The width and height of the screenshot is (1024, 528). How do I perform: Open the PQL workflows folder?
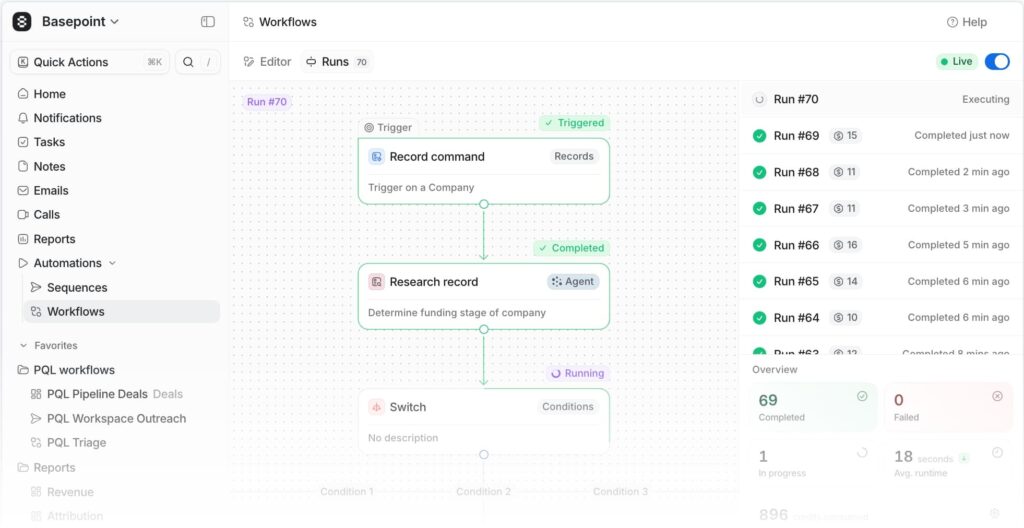coord(73,370)
